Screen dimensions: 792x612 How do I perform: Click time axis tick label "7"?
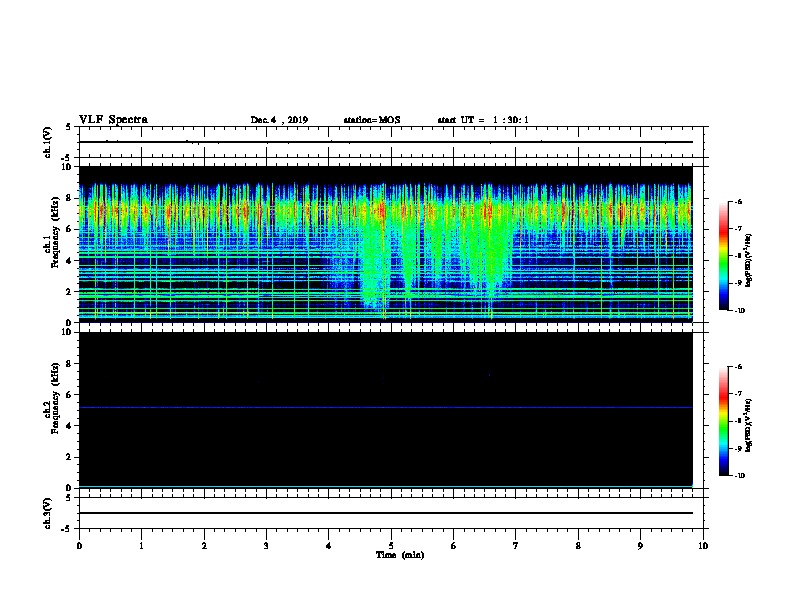(516, 545)
